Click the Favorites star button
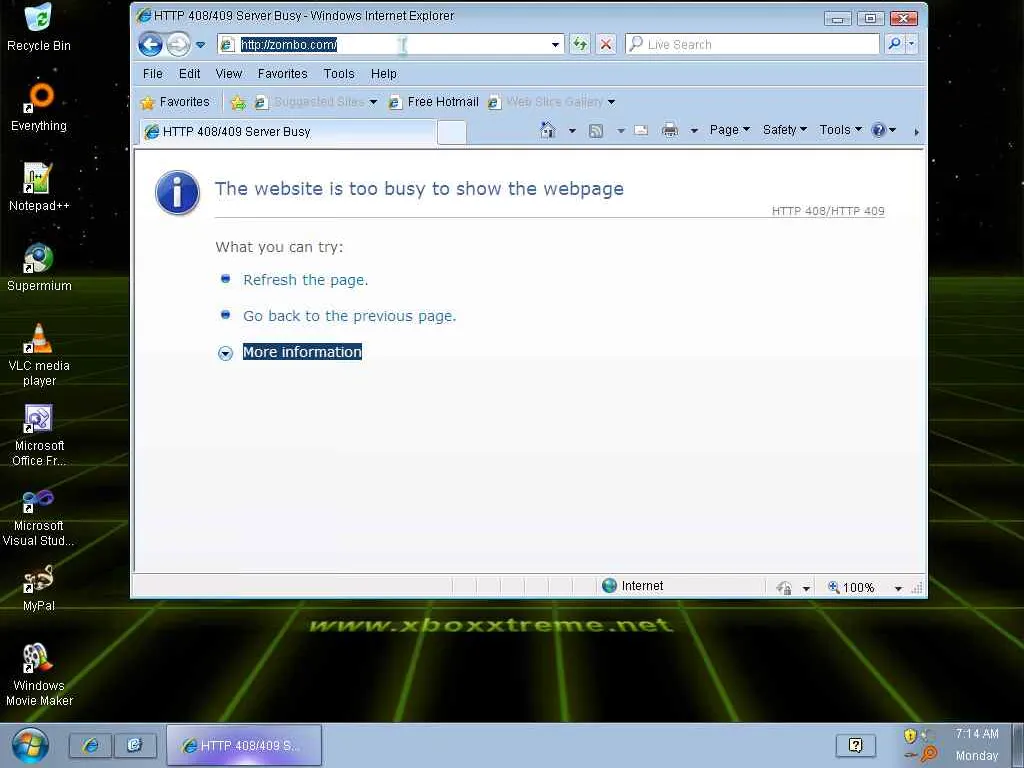This screenshot has height=768, width=1024. coord(176,102)
